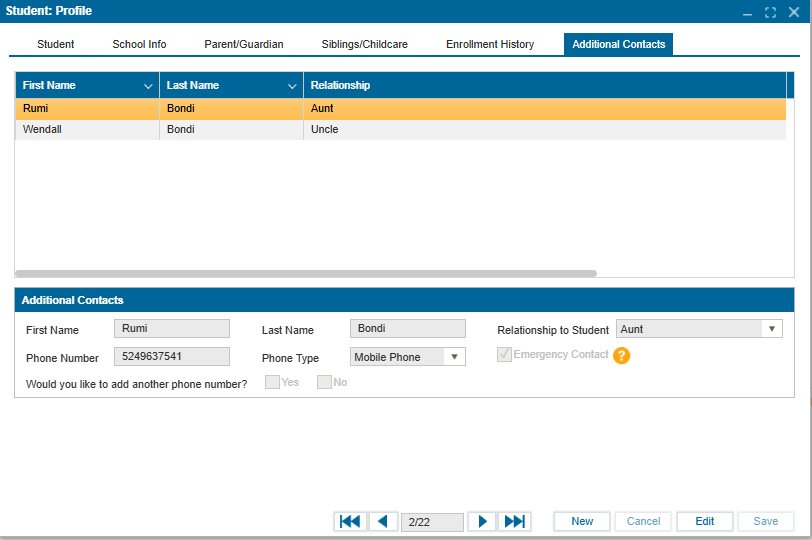Close the Student Profile window
Viewport: 812px width, 540px height.
pyautogui.click(x=794, y=12)
